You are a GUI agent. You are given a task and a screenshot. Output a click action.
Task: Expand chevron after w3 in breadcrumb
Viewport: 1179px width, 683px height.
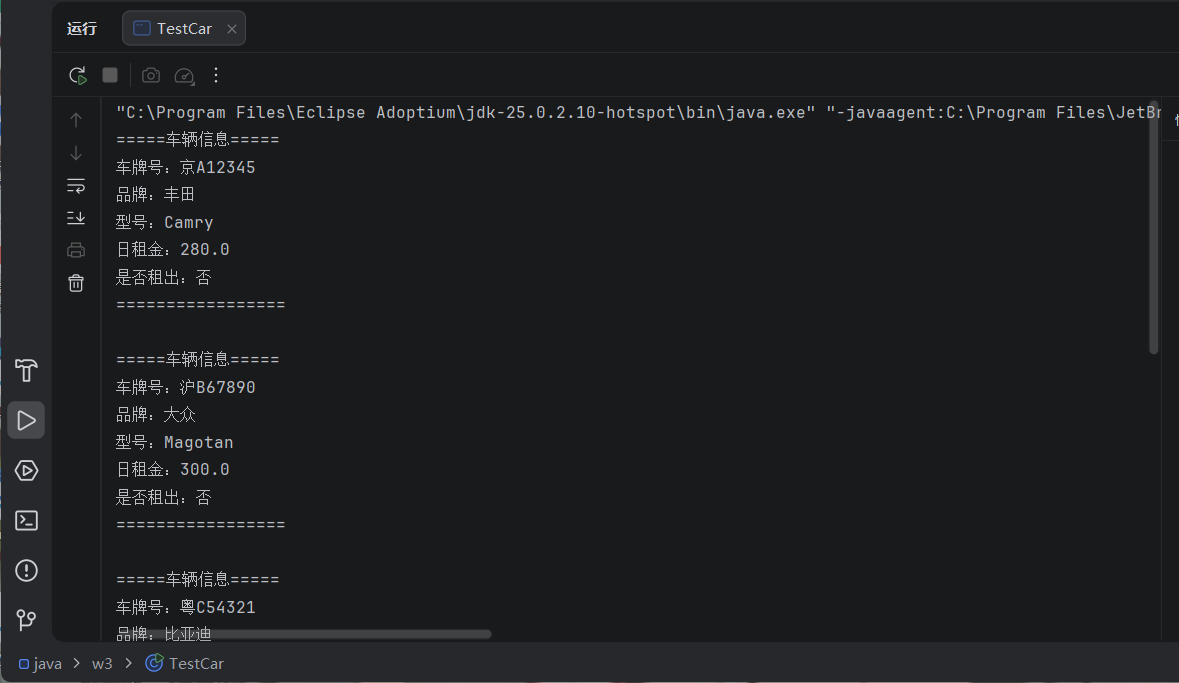pos(128,664)
